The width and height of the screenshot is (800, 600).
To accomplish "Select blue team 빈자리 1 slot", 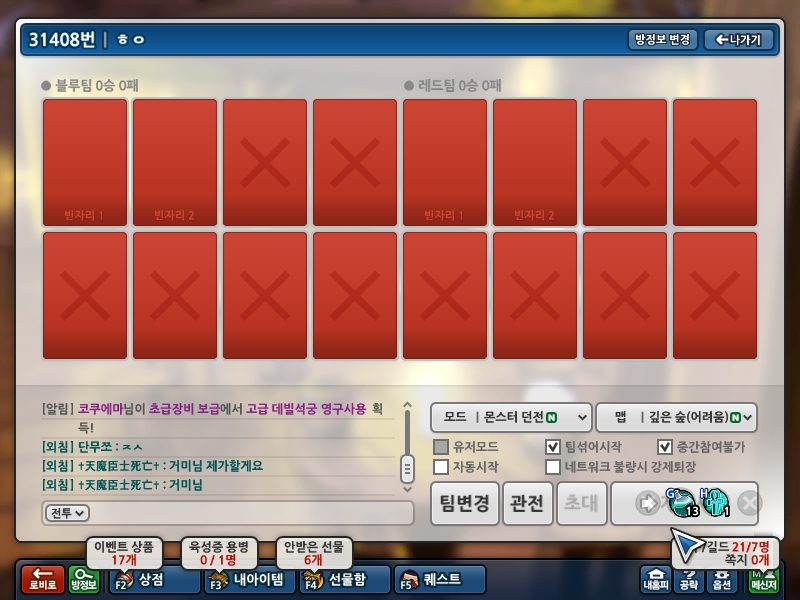I will (85, 162).
